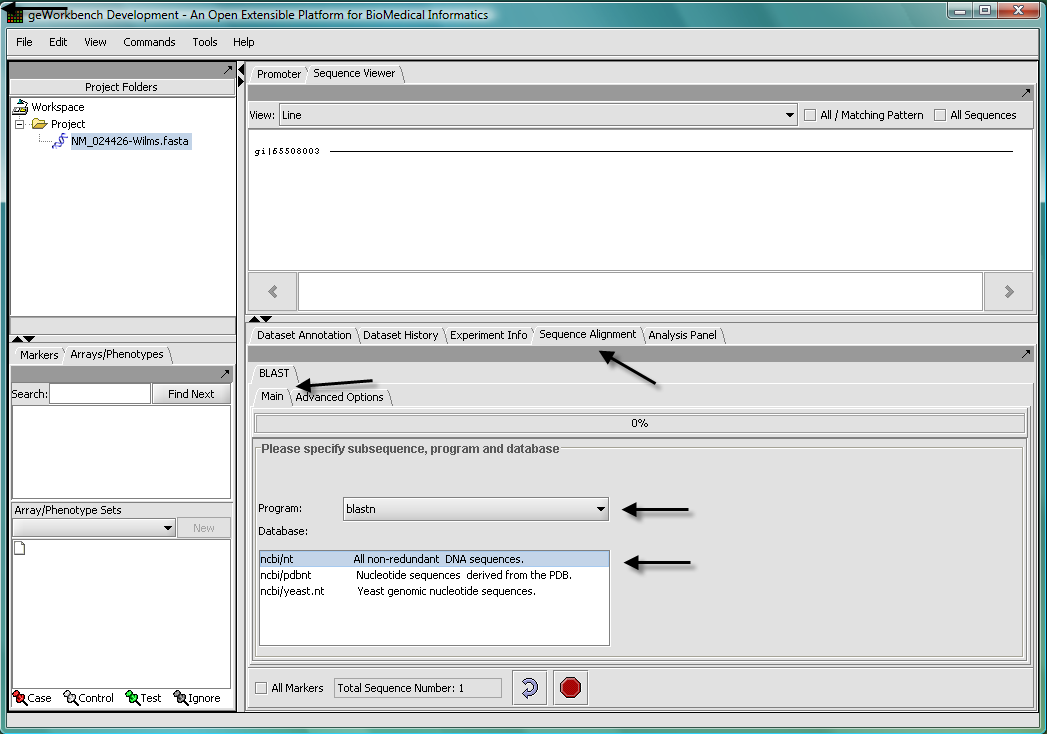The width and height of the screenshot is (1047, 734).
Task: Click the Workspace icon in project tree
Action: 20,107
